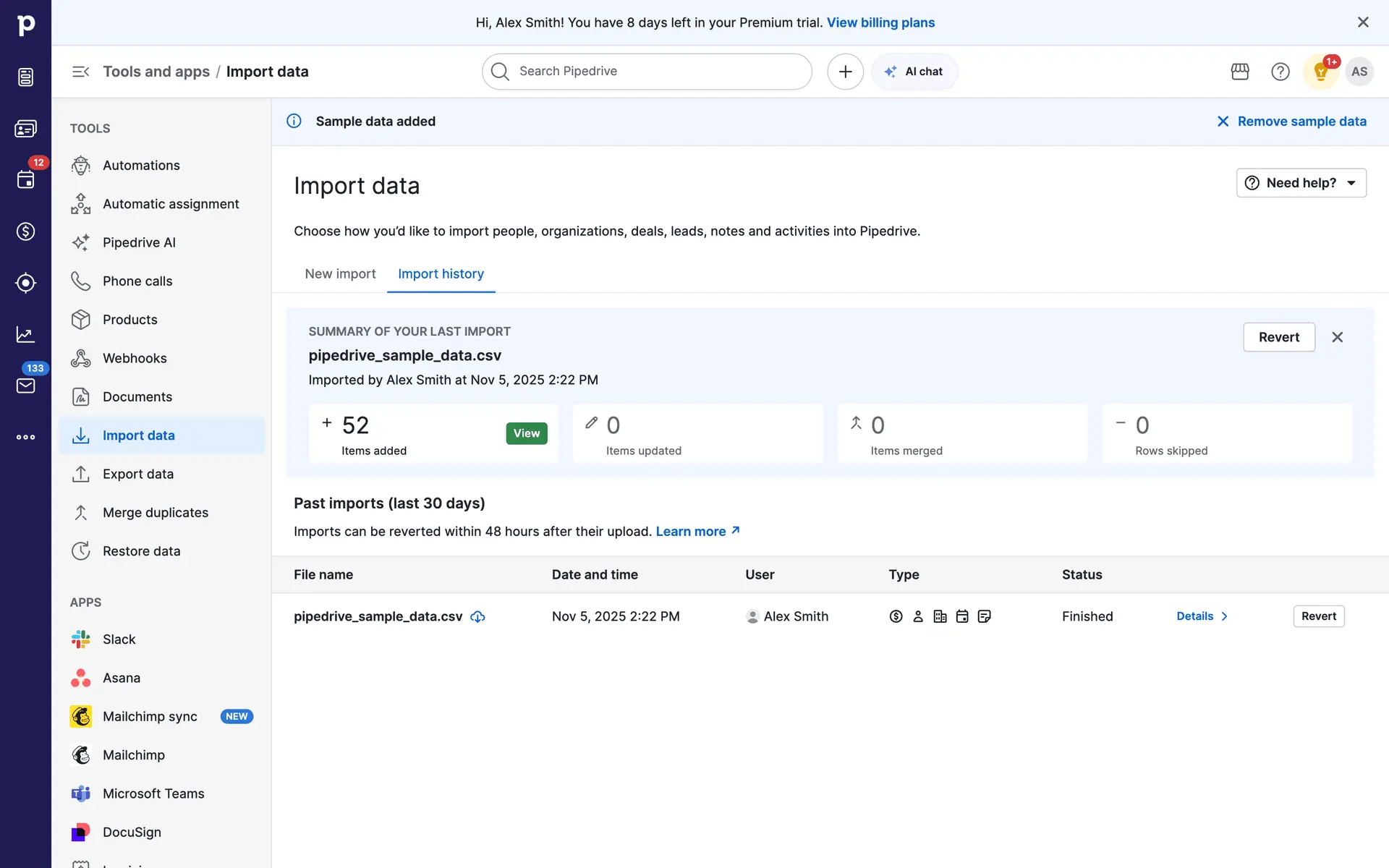Viewport: 1389px width, 868px height.
Task: Click the download icon beside pipedrive_sample_data.csv
Action: click(x=477, y=616)
